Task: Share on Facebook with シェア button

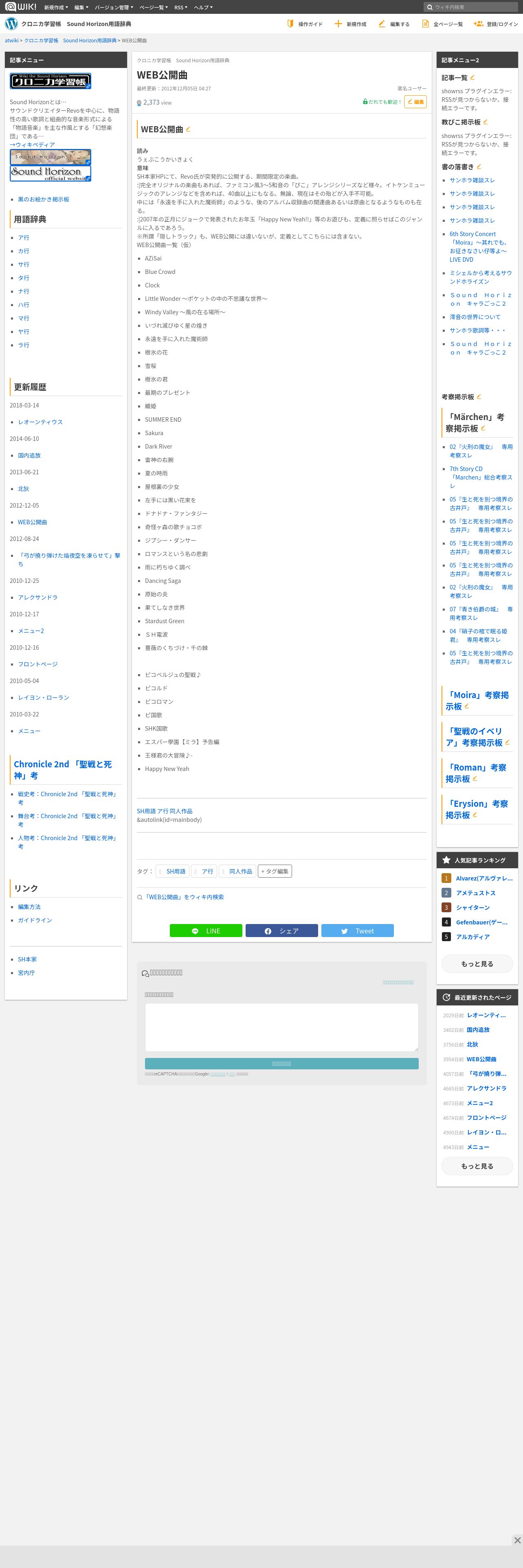Action: click(x=281, y=931)
